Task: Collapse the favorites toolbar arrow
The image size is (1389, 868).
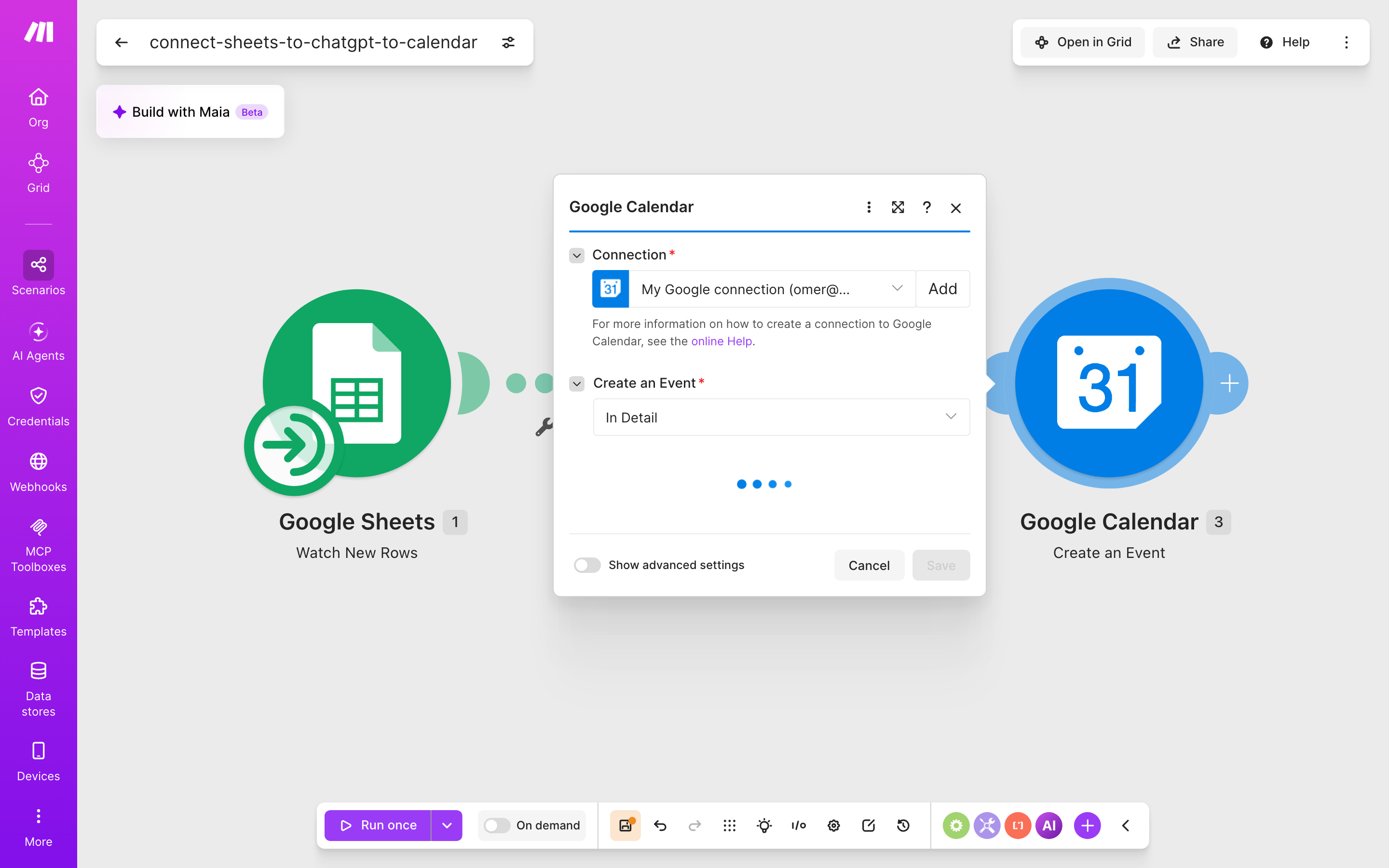Action: tap(1126, 825)
